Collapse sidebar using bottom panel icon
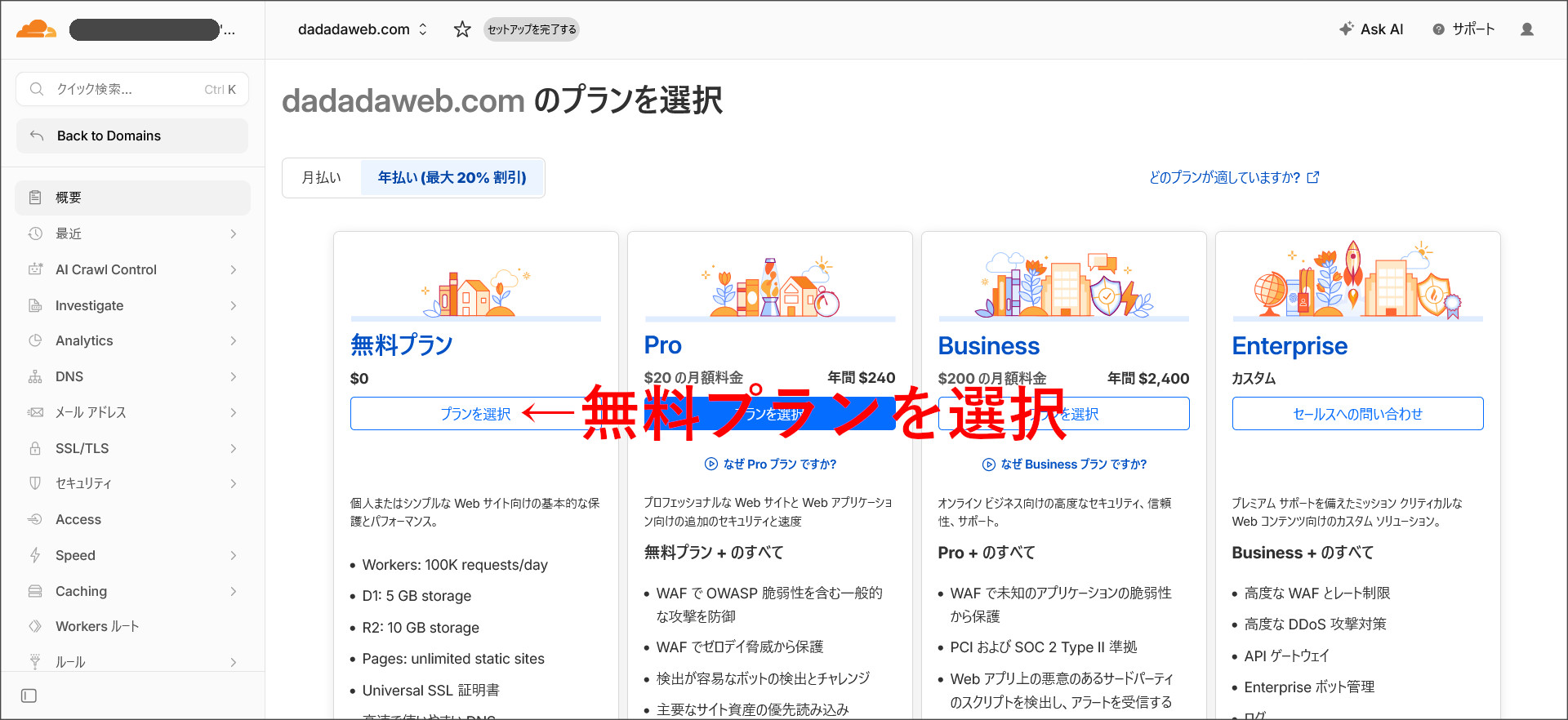 click(29, 696)
